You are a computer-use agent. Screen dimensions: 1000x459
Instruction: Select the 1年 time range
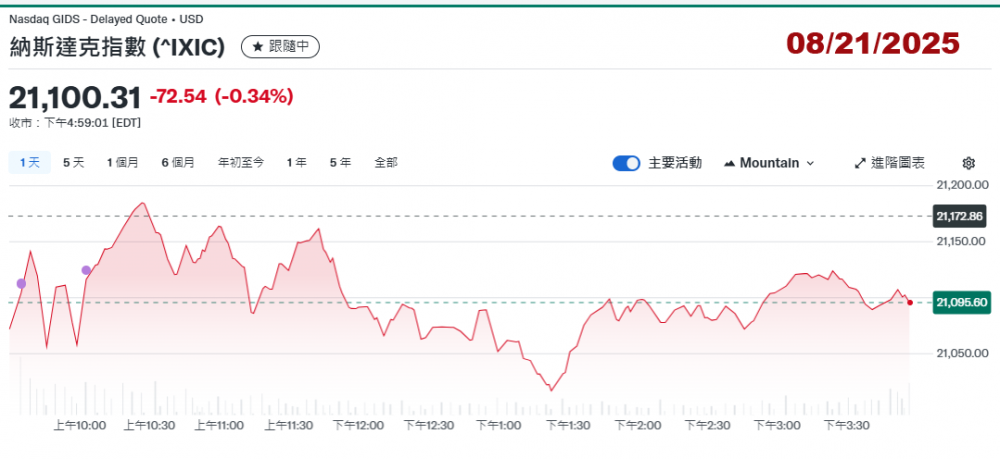pos(296,162)
